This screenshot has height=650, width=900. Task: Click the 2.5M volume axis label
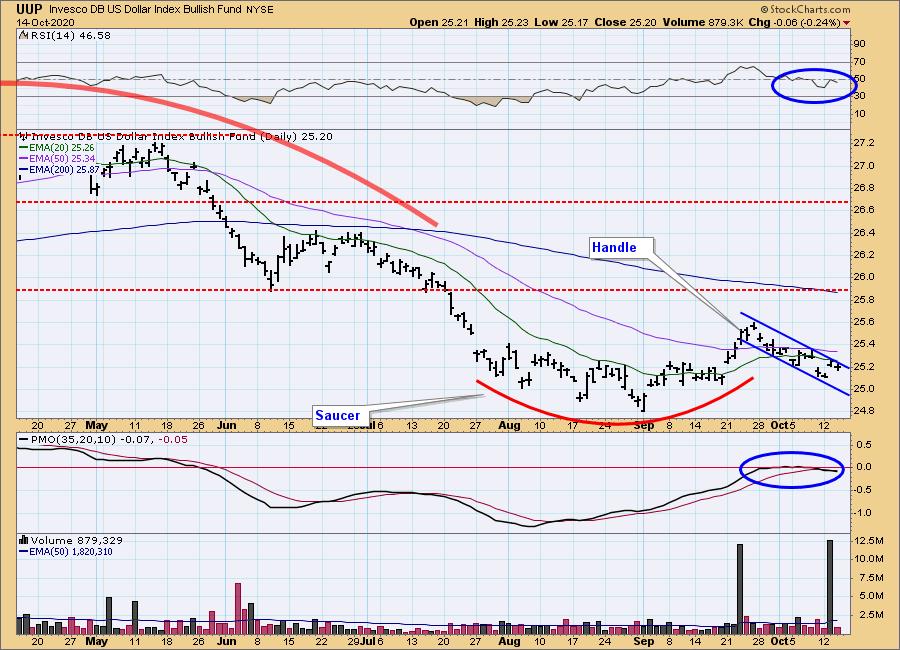coord(869,614)
